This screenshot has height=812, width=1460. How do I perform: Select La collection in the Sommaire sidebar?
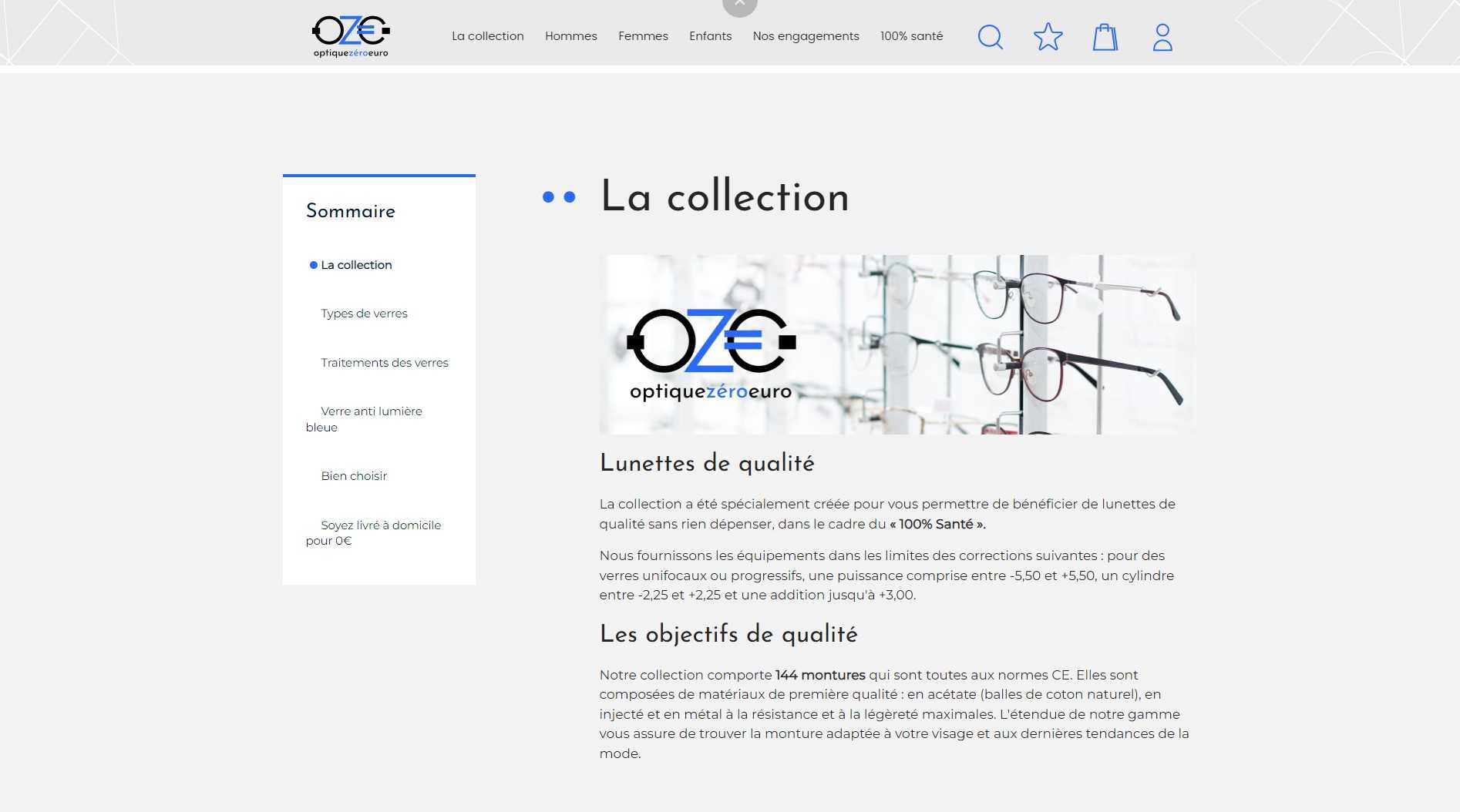pyautogui.click(x=356, y=265)
